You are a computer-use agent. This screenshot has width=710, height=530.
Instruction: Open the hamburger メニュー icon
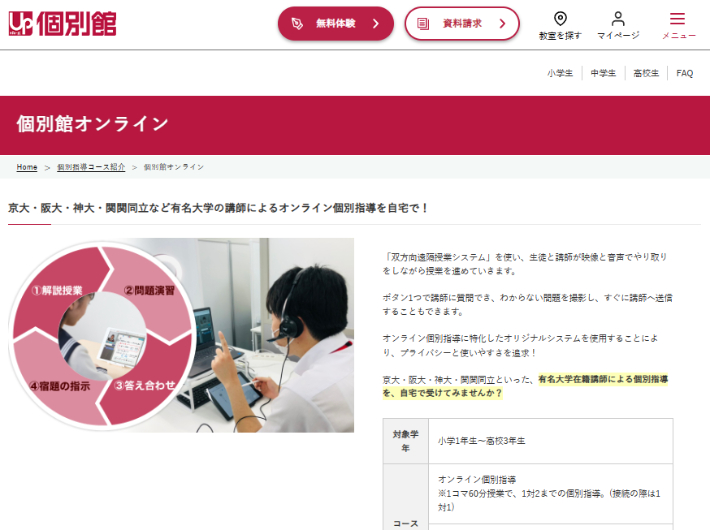(678, 19)
